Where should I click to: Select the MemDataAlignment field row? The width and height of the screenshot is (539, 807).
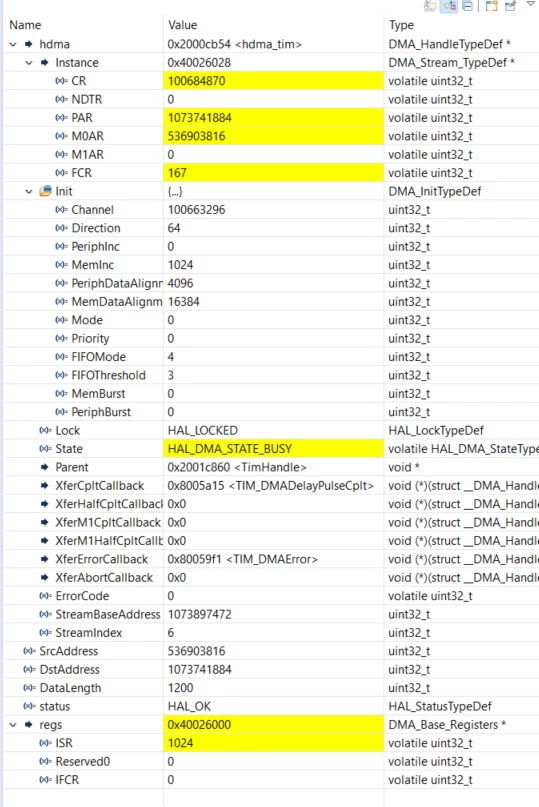tap(271, 302)
